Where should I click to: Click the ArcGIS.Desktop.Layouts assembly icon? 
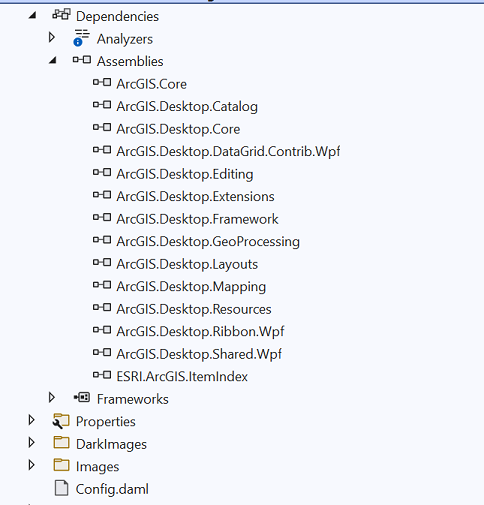click(102, 262)
